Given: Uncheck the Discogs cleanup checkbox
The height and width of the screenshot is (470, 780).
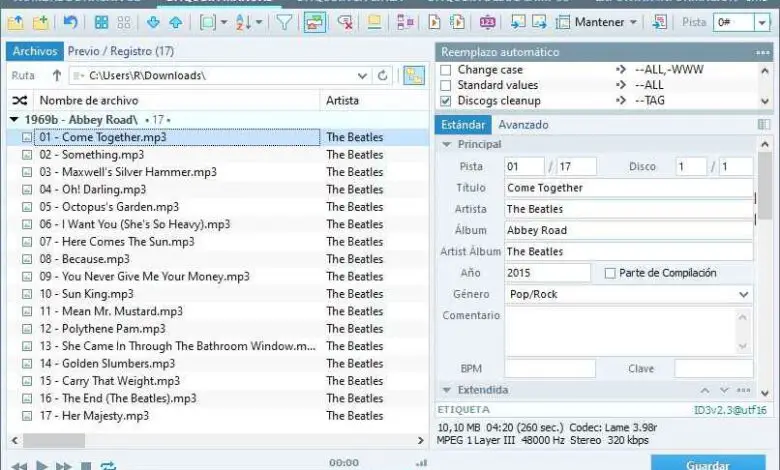Looking at the screenshot, I should pos(446,101).
